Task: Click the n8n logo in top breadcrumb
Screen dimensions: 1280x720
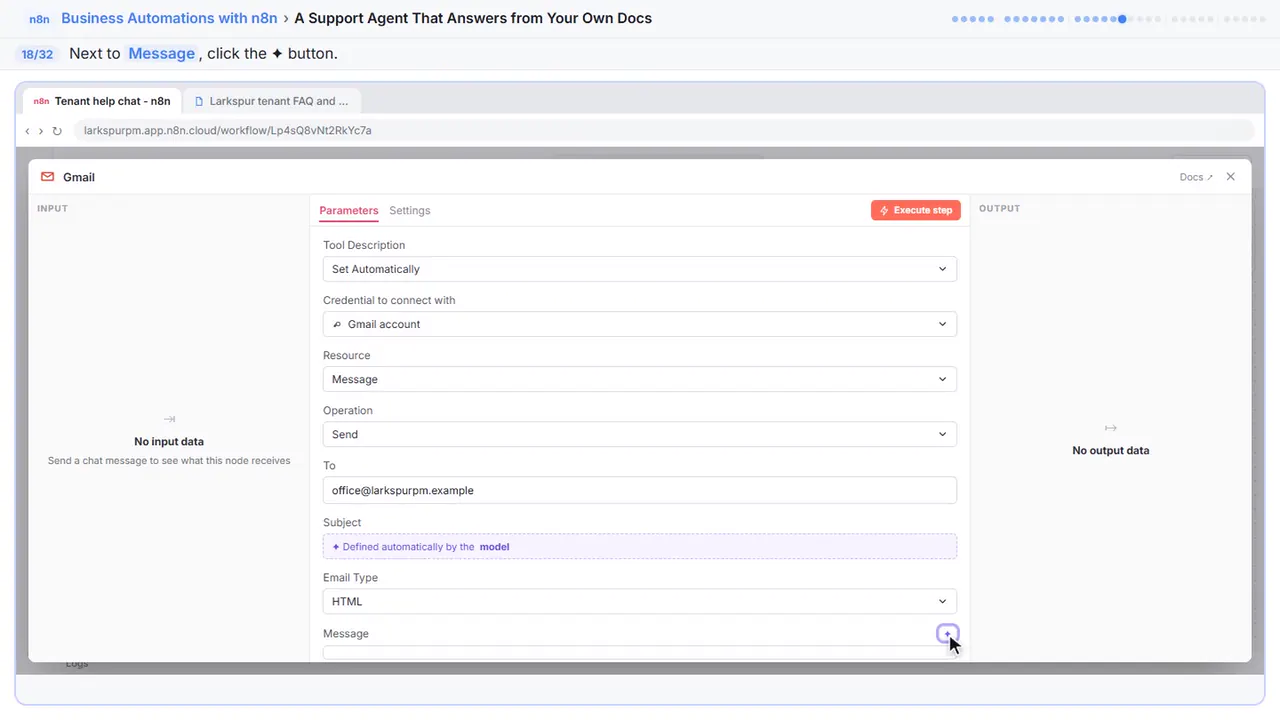Action: tap(39, 19)
